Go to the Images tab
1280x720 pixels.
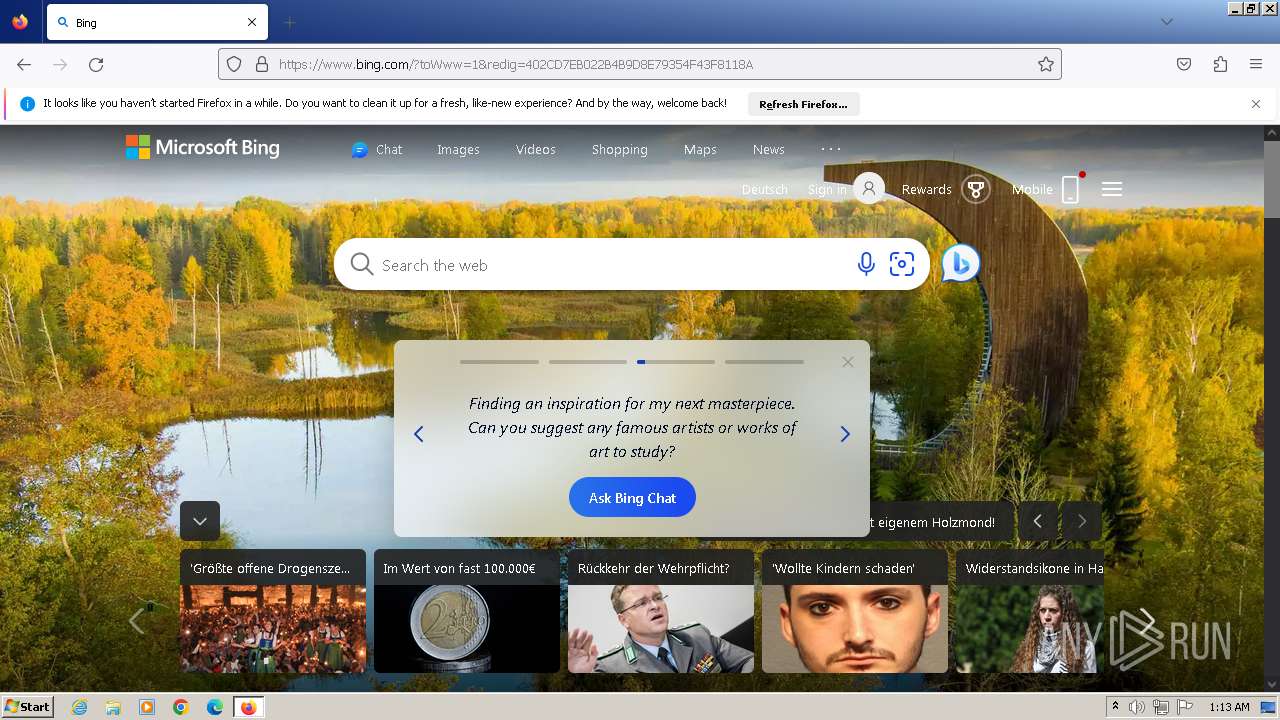458,149
